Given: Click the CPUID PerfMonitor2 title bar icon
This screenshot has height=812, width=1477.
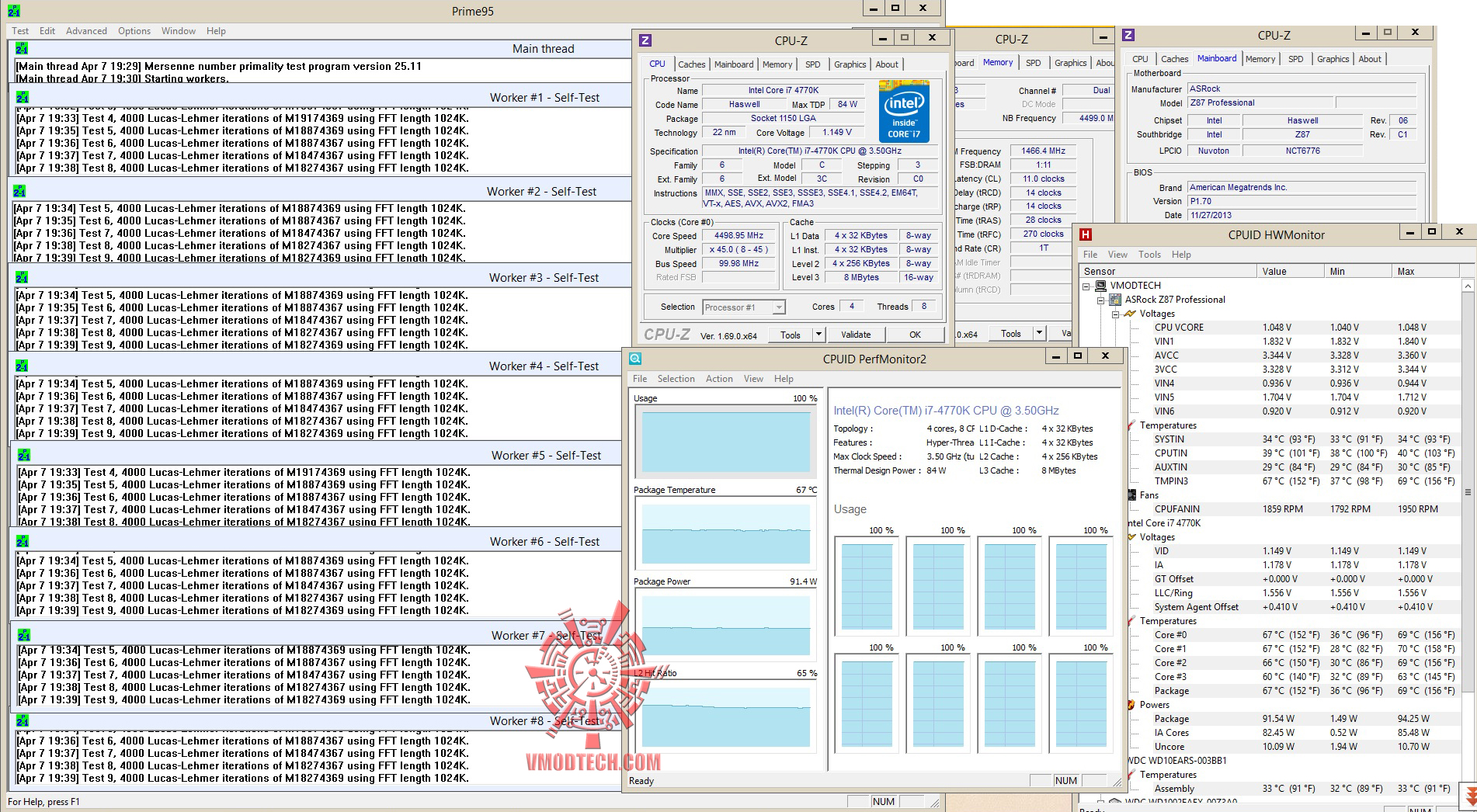Looking at the screenshot, I should point(635,359).
